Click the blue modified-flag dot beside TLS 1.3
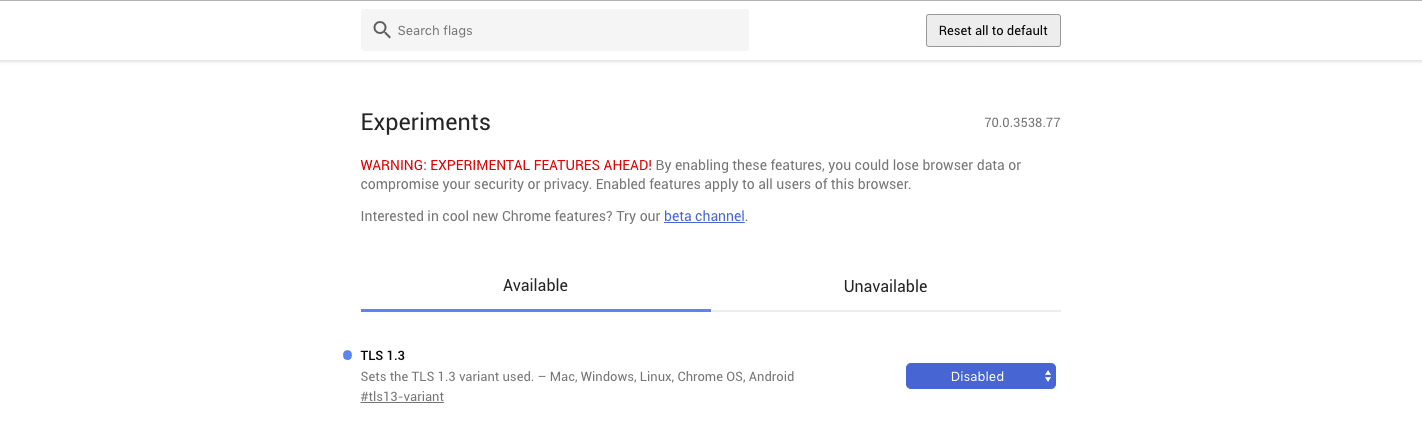This screenshot has height=441, width=1422. pyautogui.click(x=347, y=355)
